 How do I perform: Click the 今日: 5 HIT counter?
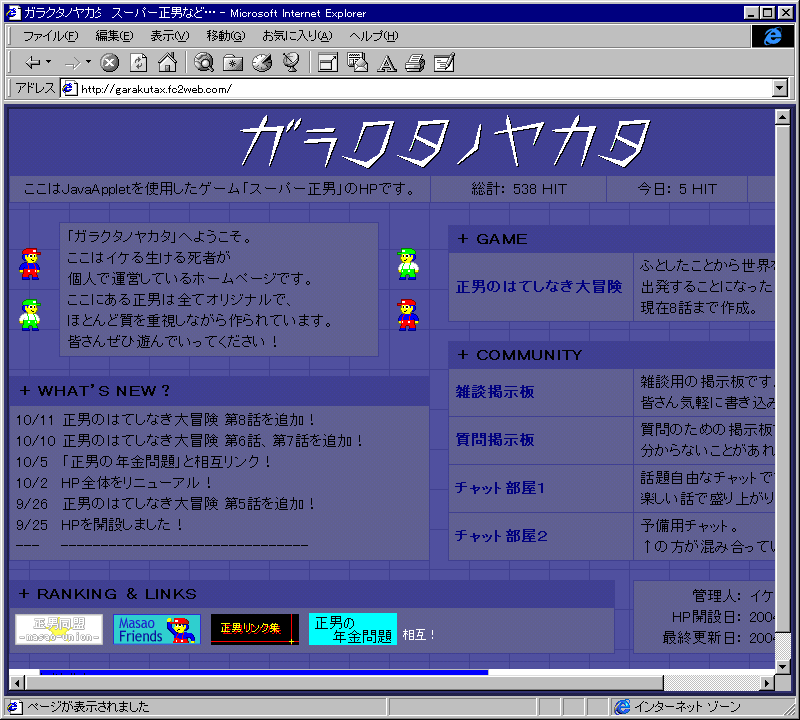tap(677, 189)
